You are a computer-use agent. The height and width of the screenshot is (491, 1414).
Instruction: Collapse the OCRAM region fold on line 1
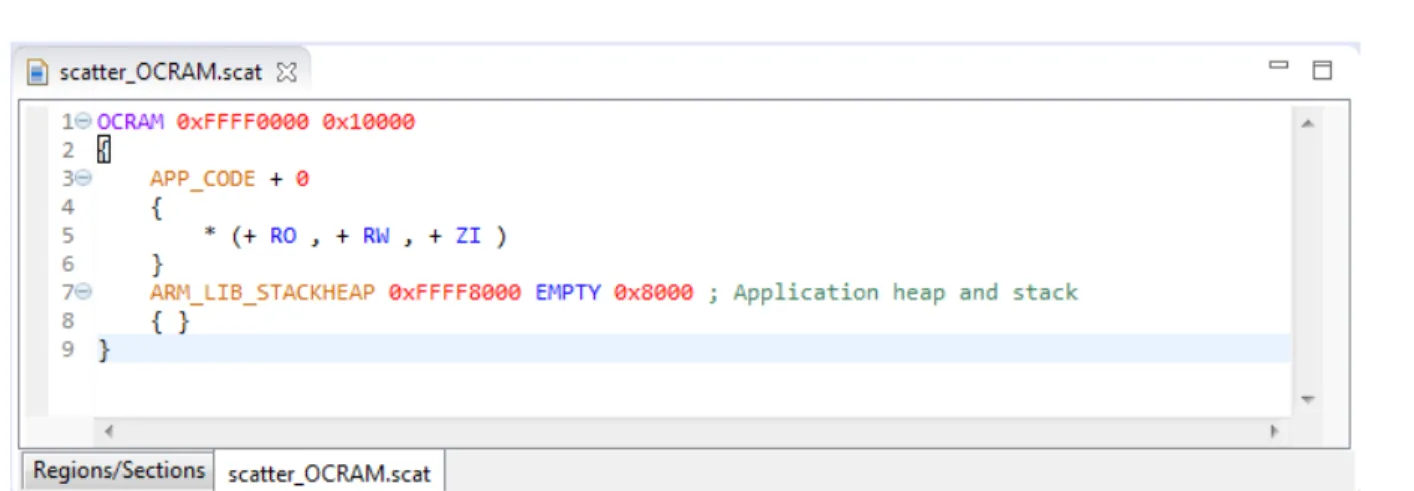click(x=84, y=122)
